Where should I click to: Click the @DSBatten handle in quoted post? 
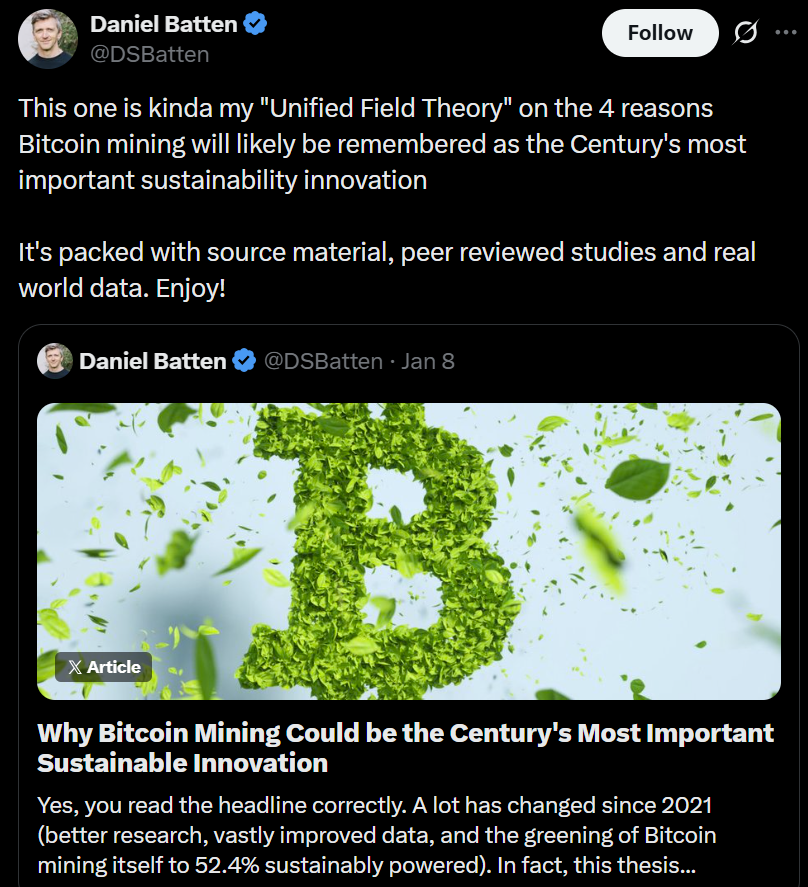[x=323, y=361]
